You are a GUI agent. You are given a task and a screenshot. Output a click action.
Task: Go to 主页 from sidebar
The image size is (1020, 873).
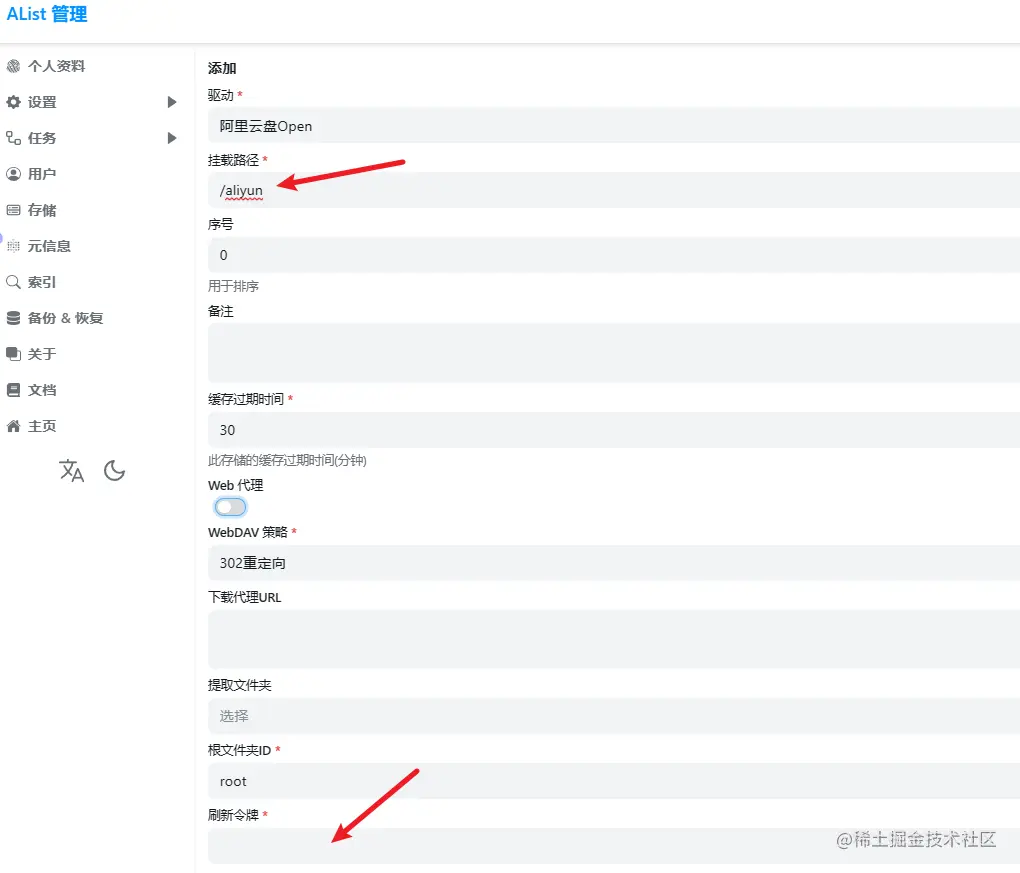[42, 426]
